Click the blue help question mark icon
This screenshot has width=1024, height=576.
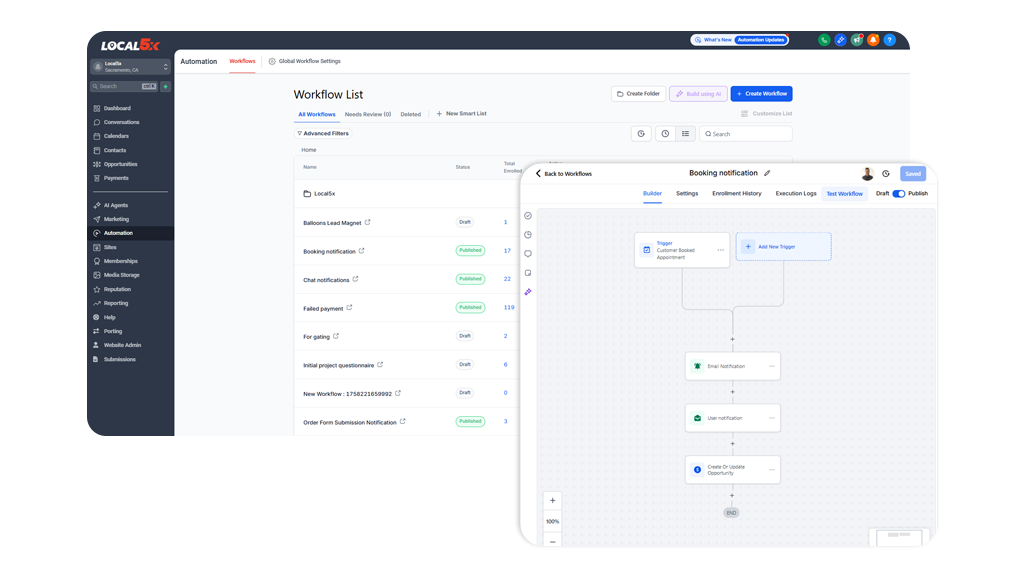889,40
